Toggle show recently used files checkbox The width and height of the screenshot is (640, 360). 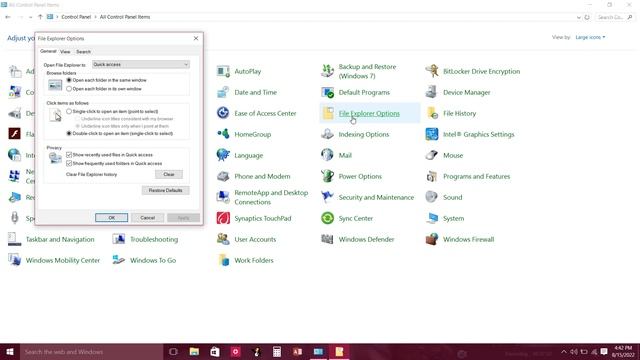(69, 155)
